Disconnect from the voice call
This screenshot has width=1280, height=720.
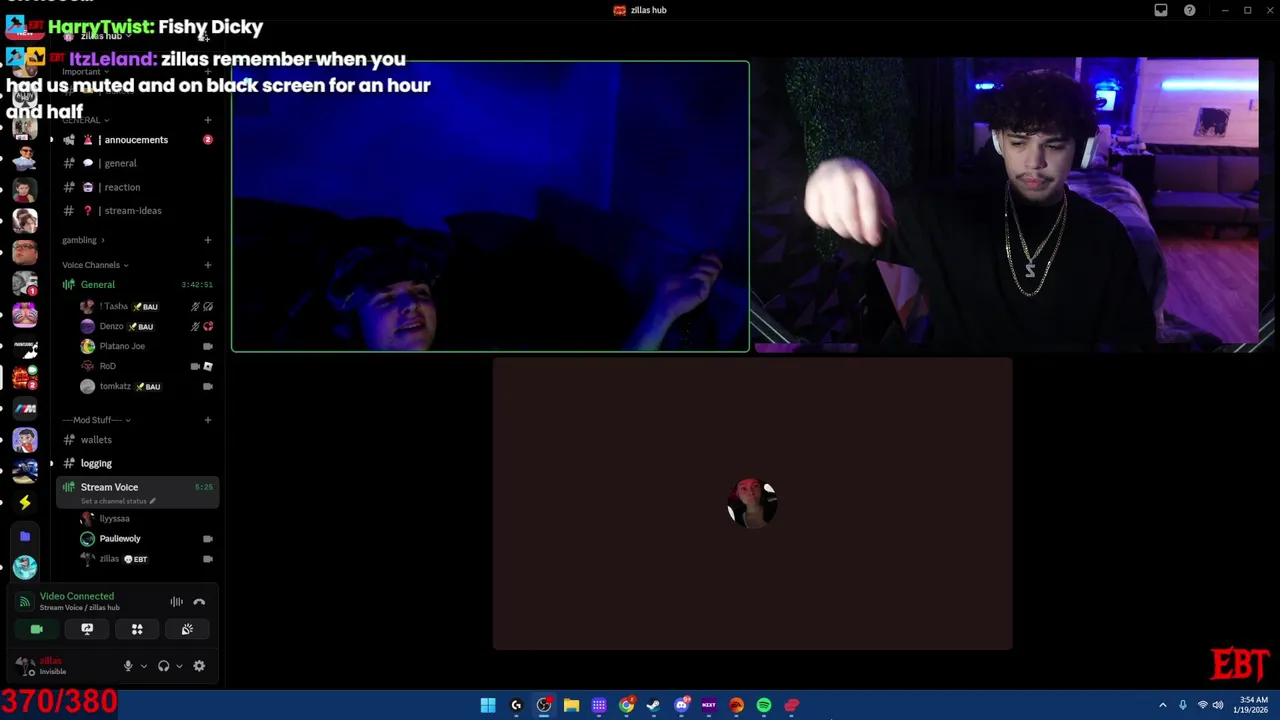(199, 602)
